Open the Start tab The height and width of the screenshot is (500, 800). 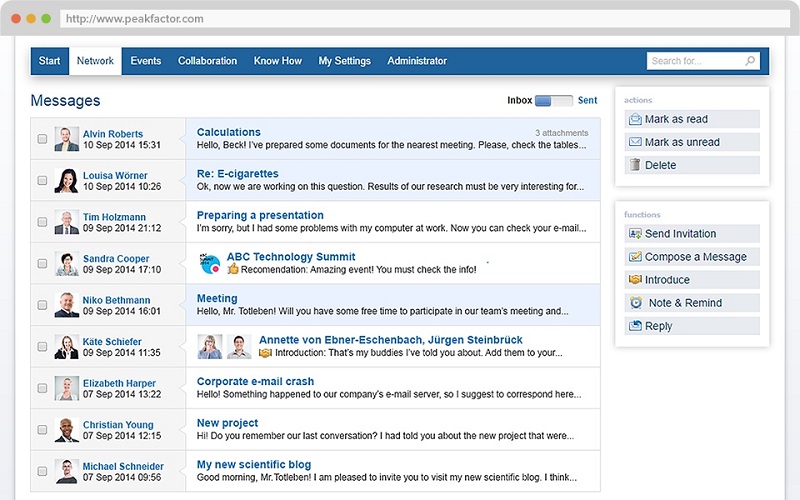(49, 61)
